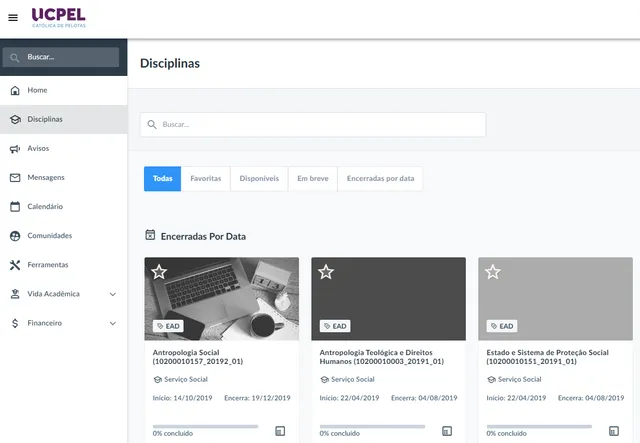Click the Ferramentas tools icon
The image size is (640, 443).
click(x=15, y=265)
